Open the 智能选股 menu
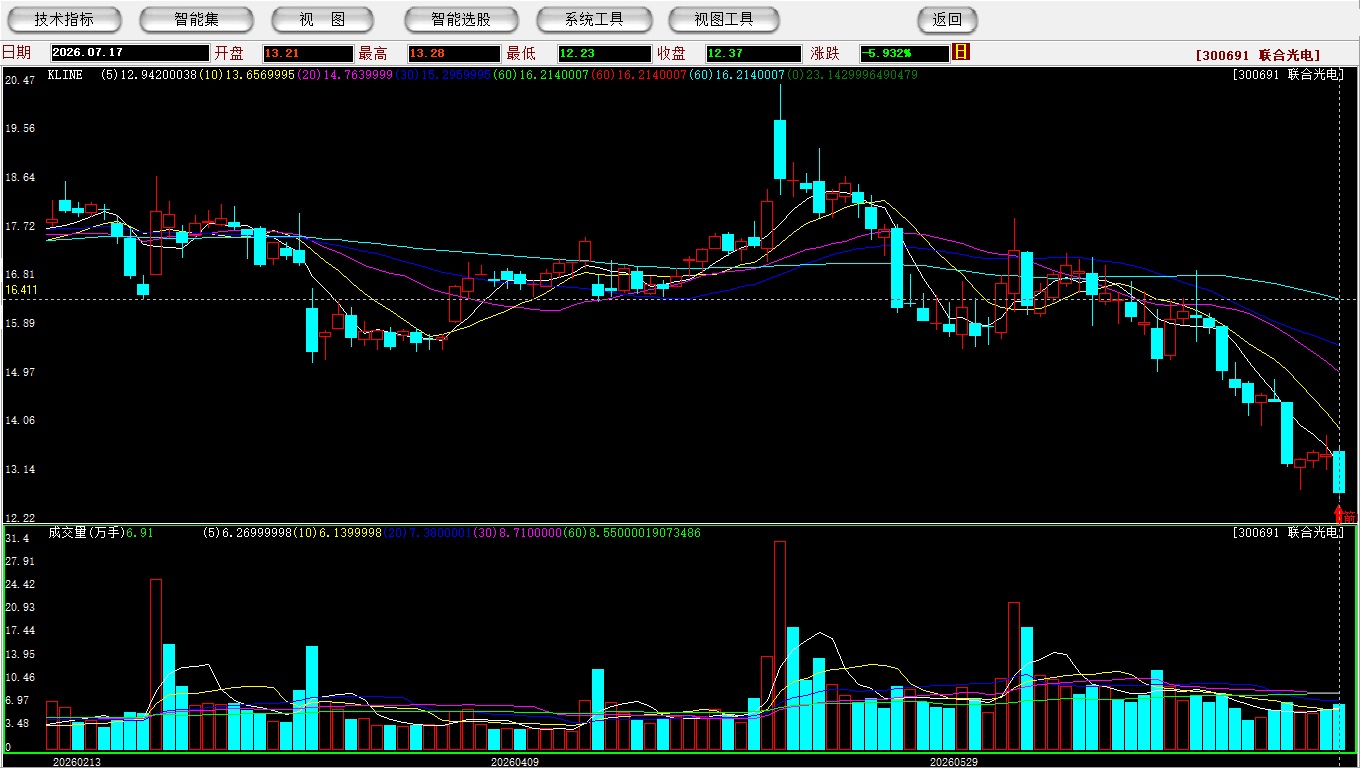This screenshot has width=1360, height=768. (x=461, y=19)
